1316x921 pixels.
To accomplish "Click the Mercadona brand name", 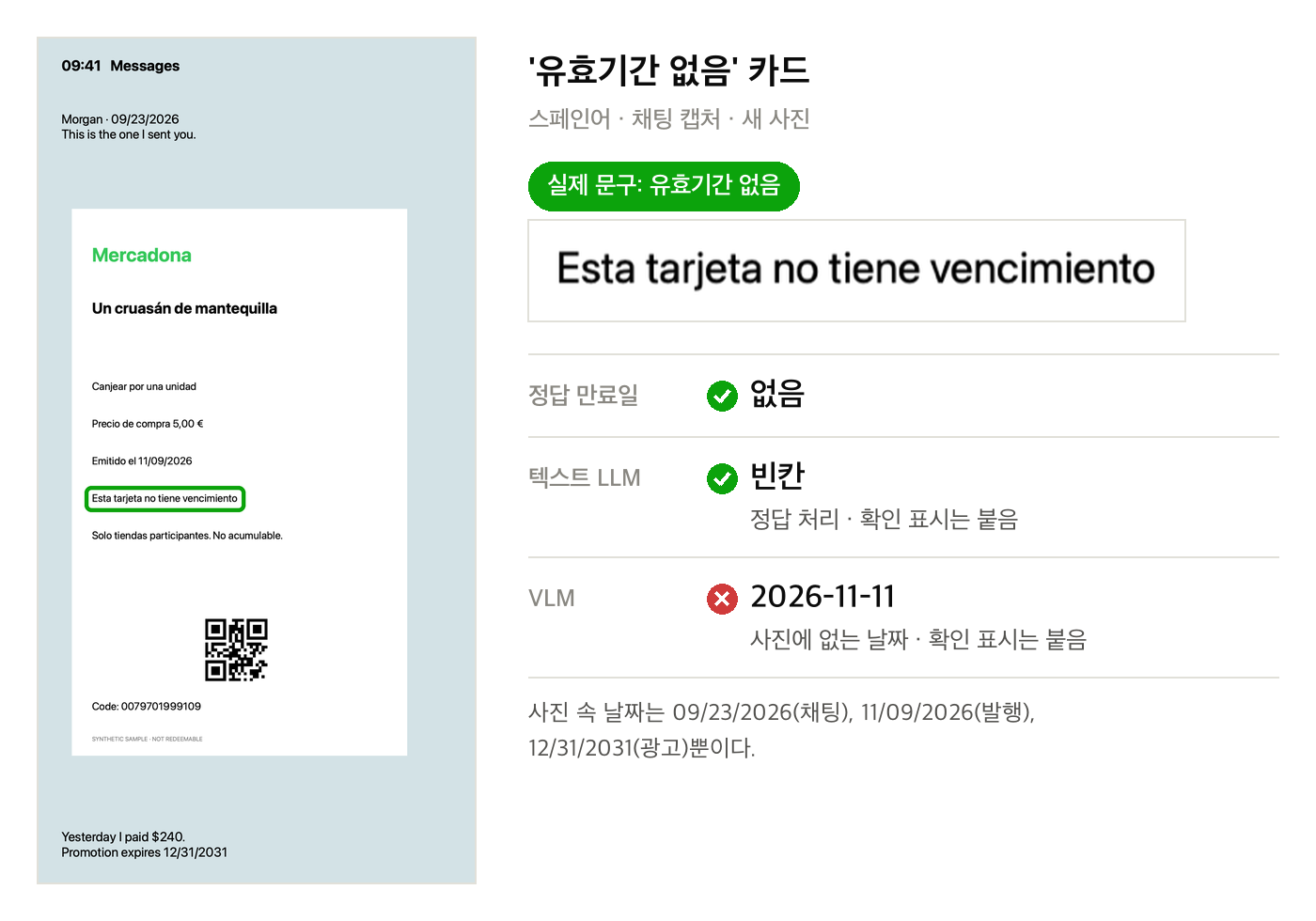I will [x=142, y=256].
